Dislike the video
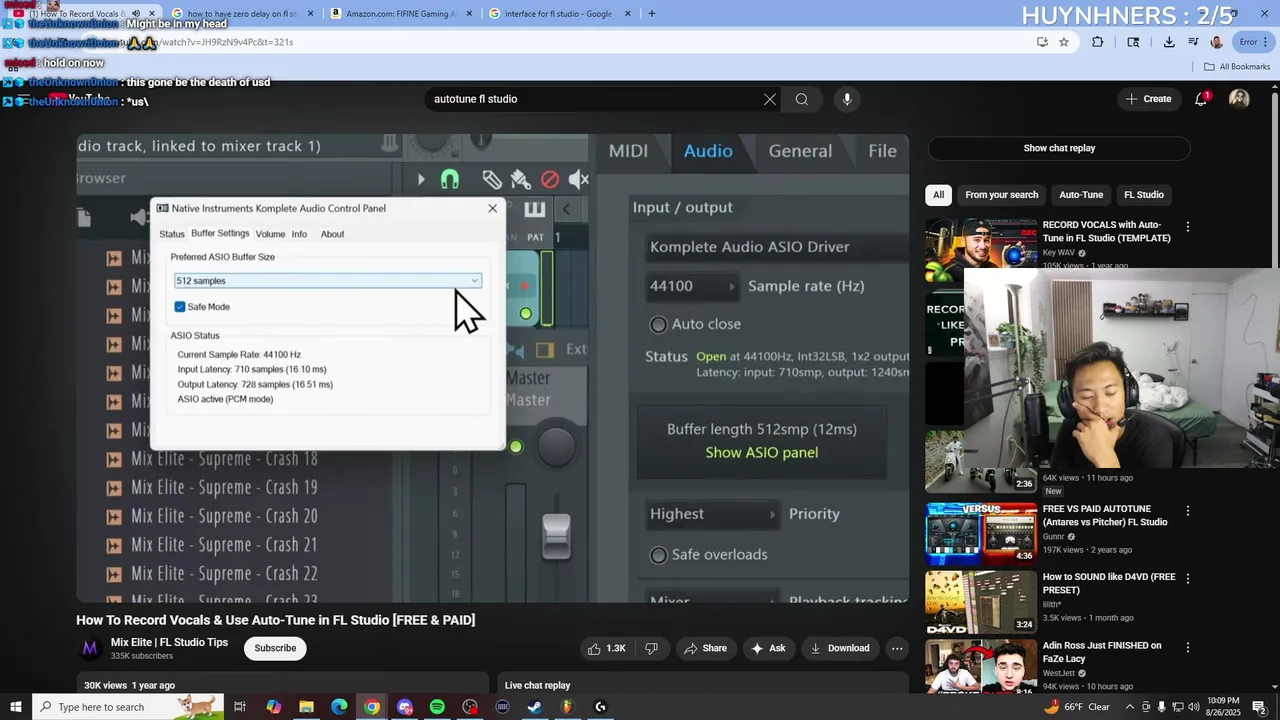Image resolution: width=1280 pixels, height=720 pixels. pos(651,648)
